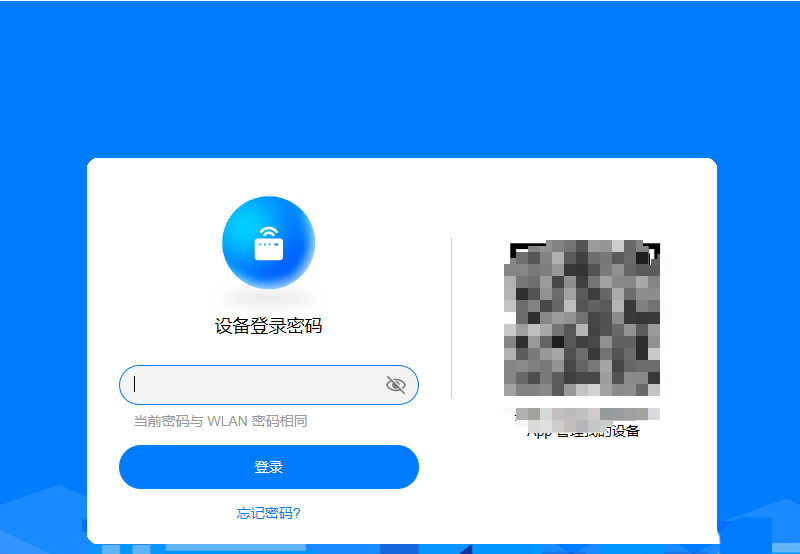
Task: Focus the device login password field
Action: click(x=269, y=385)
